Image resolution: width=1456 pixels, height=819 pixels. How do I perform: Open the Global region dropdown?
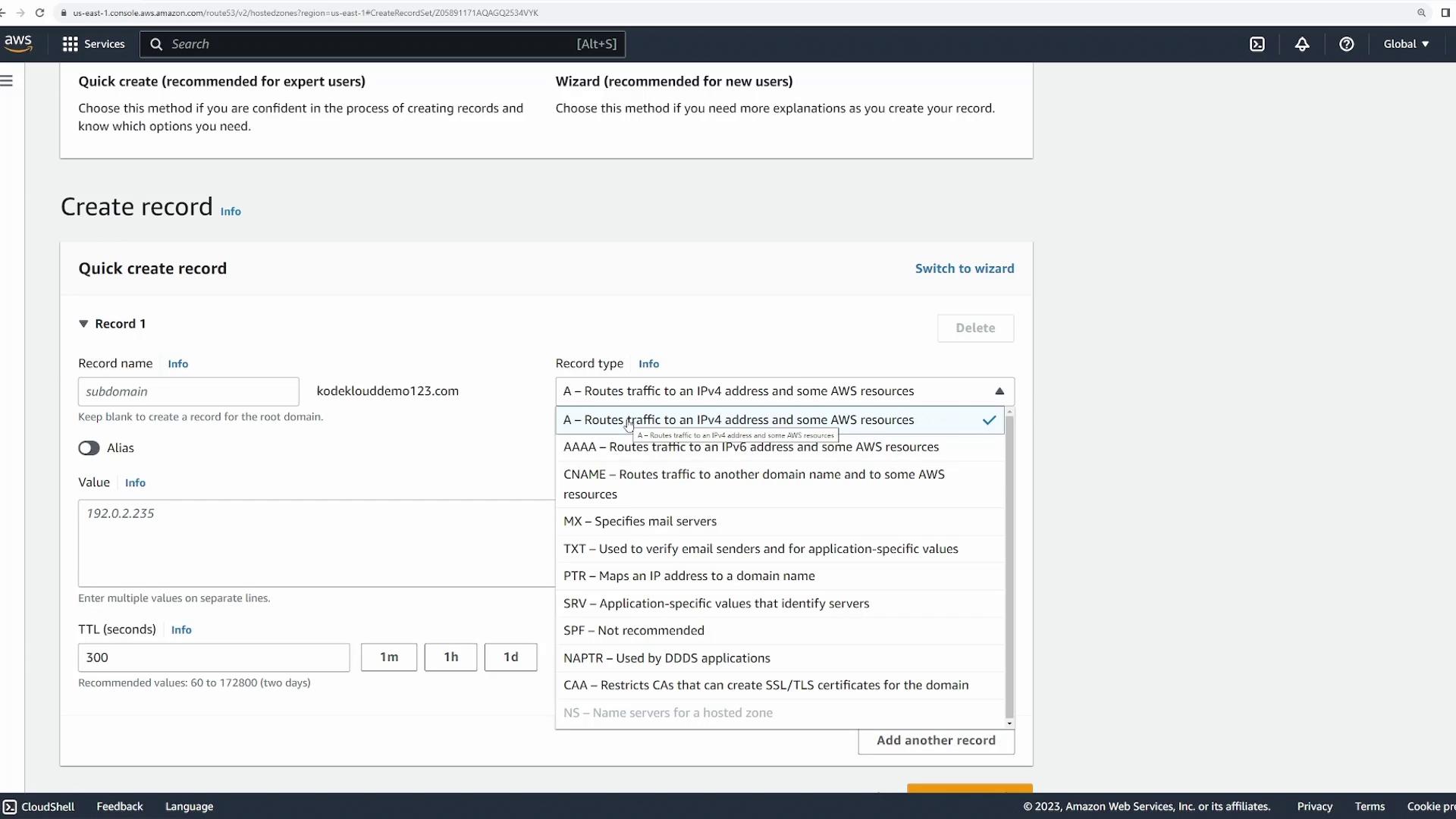tap(1406, 44)
